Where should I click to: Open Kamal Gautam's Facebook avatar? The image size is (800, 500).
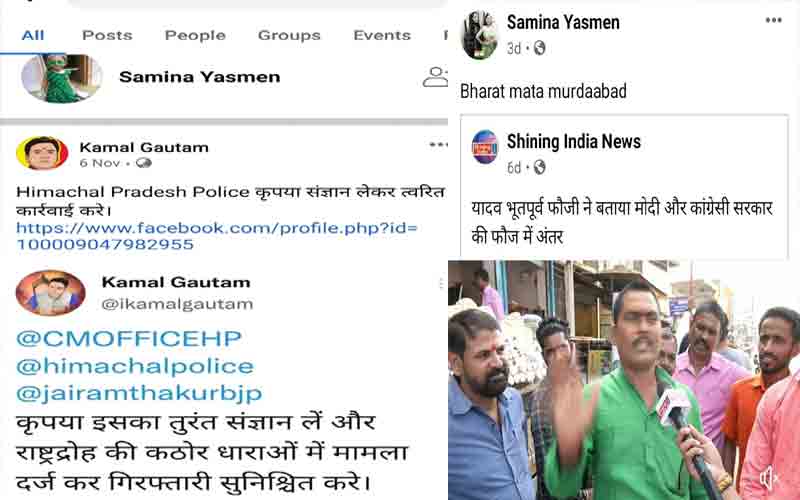pos(42,153)
